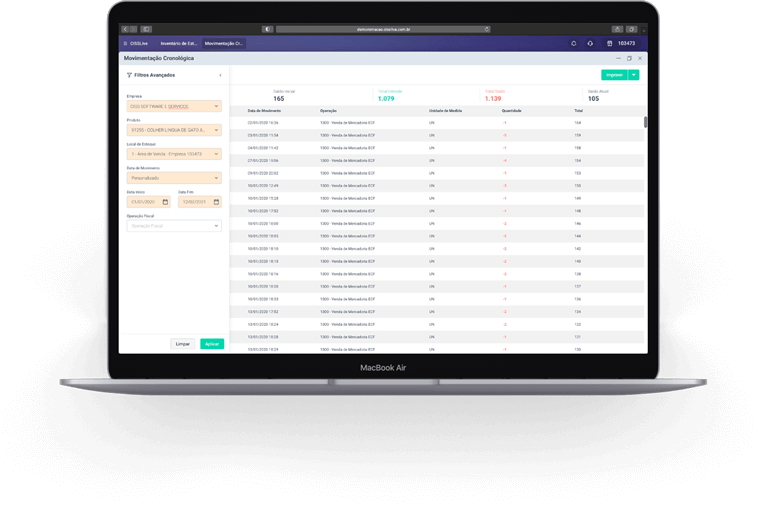The width and height of the screenshot is (760, 505).
Task: Open the CISSLive hamburger menu
Action: (x=126, y=44)
